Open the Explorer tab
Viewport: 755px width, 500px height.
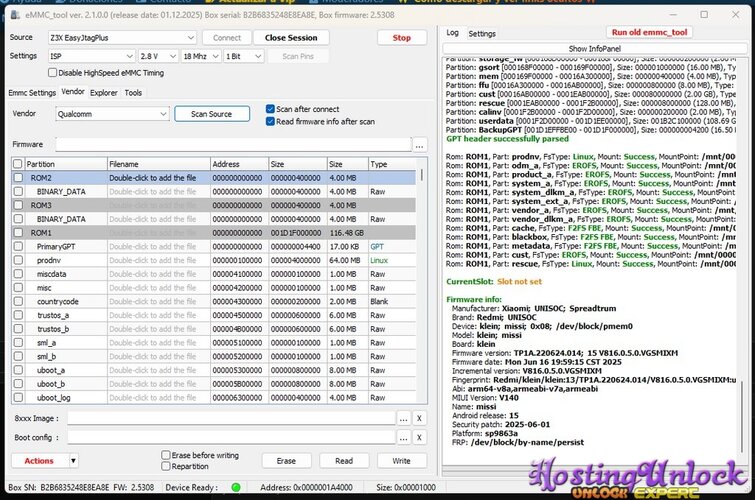(x=104, y=92)
